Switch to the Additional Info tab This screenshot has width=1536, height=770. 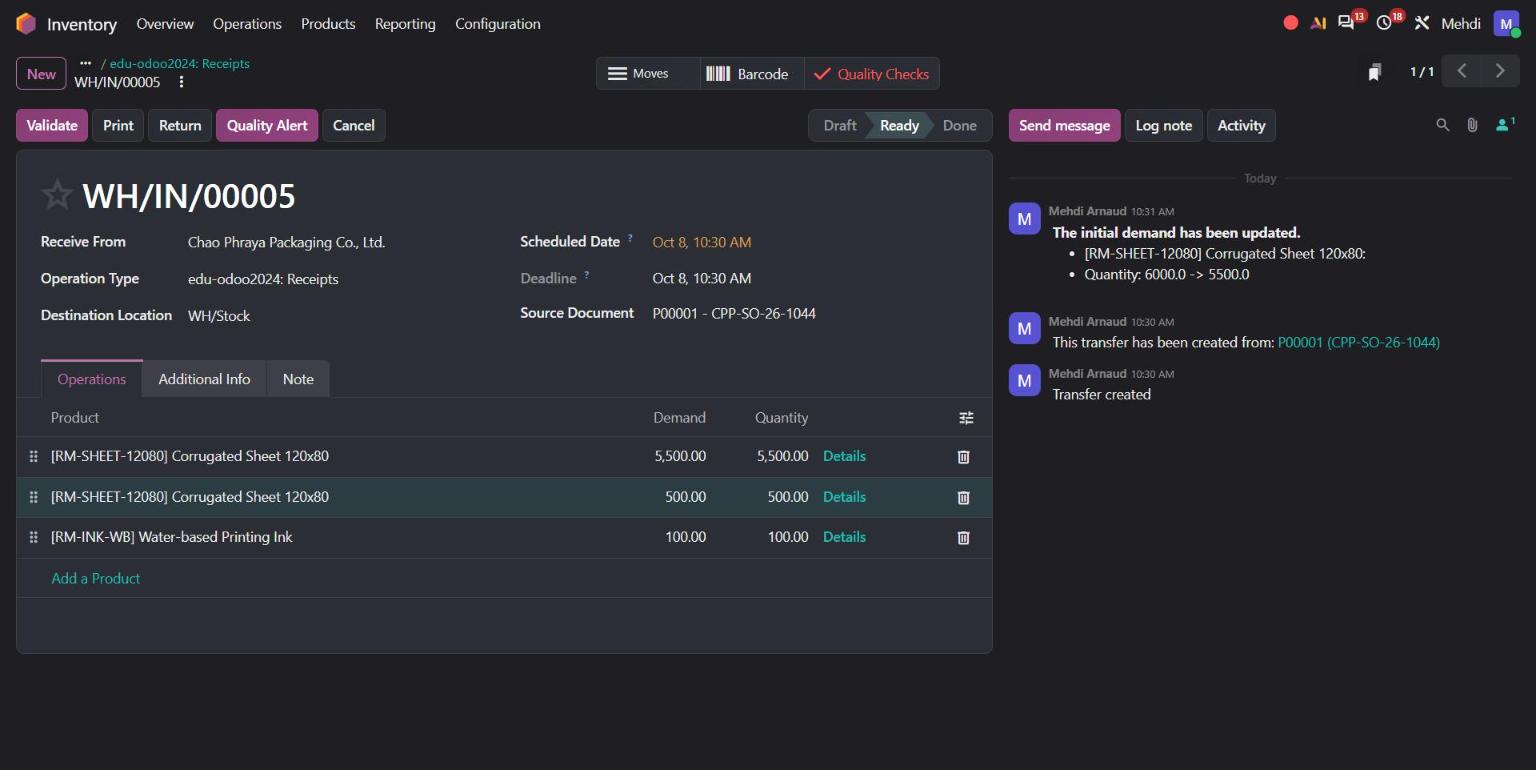(204, 379)
